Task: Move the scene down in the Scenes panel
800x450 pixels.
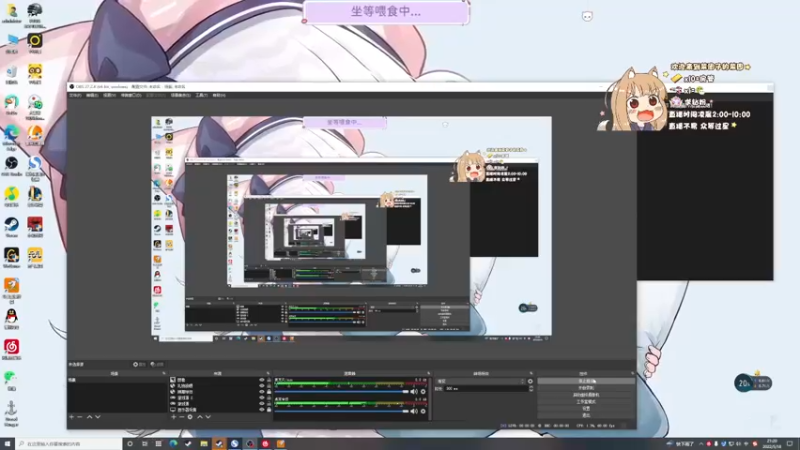Action: (97, 417)
